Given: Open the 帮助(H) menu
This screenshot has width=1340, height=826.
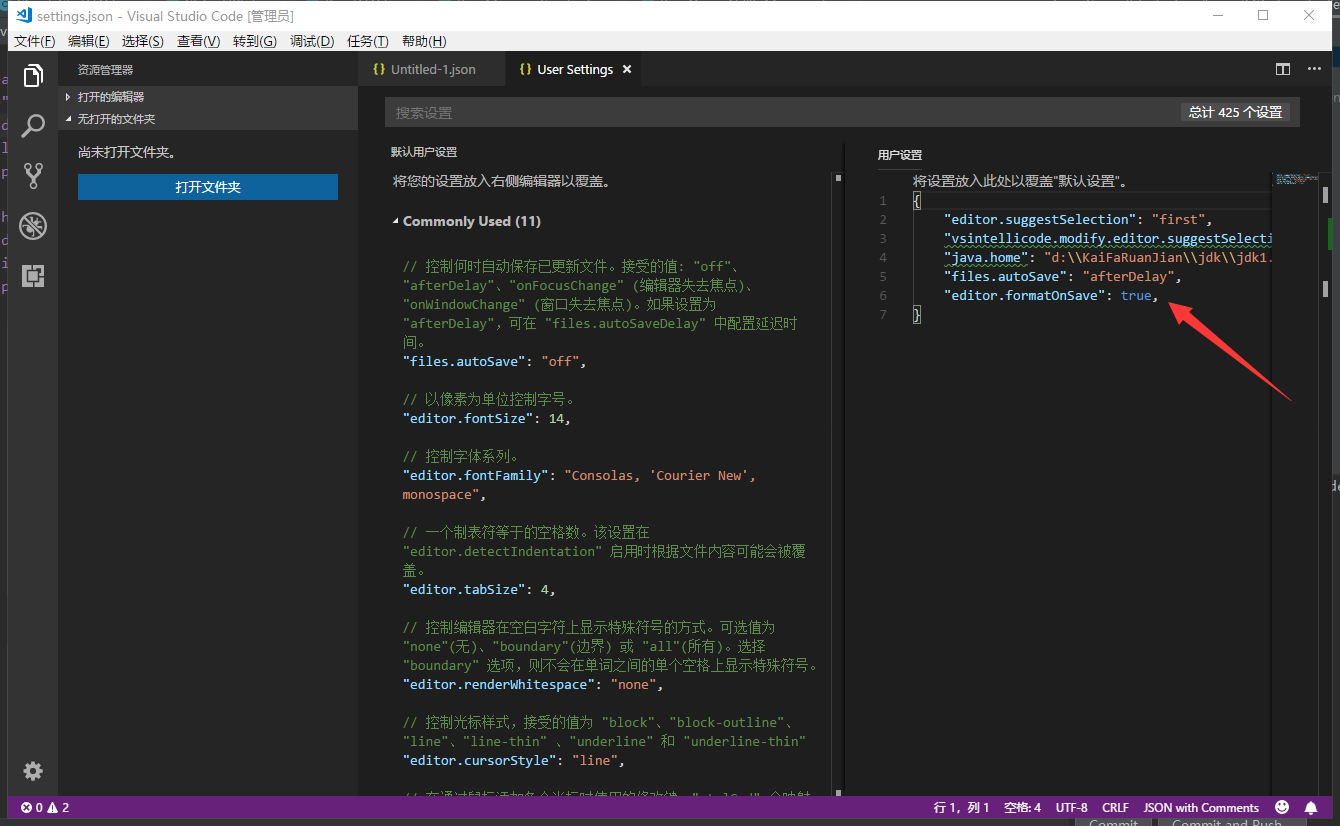Looking at the screenshot, I should tap(424, 41).
